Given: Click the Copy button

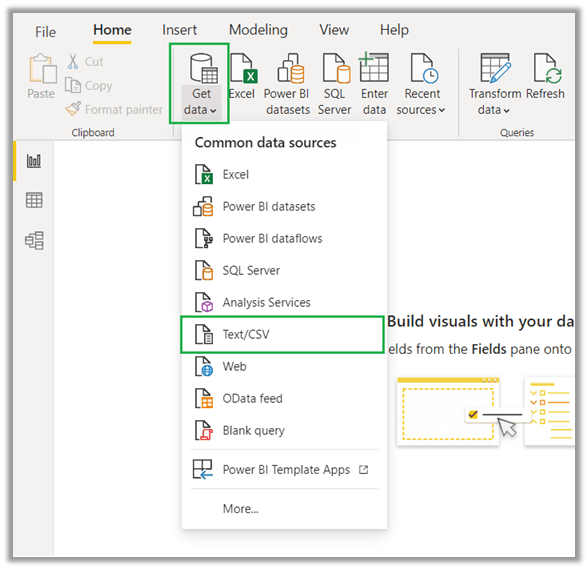Looking at the screenshot, I should [x=88, y=86].
